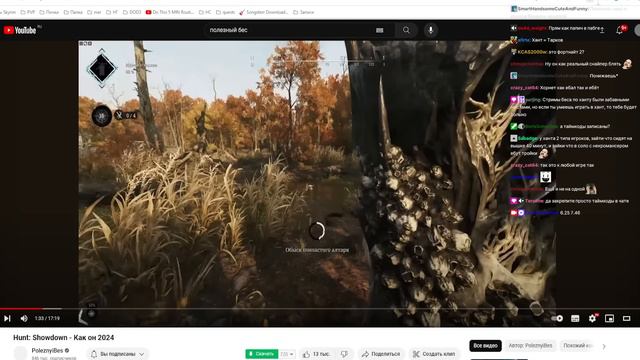Open the YouTube home logo
The width and height of the screenshot is (640, 360).
click(x=20, y=30)
